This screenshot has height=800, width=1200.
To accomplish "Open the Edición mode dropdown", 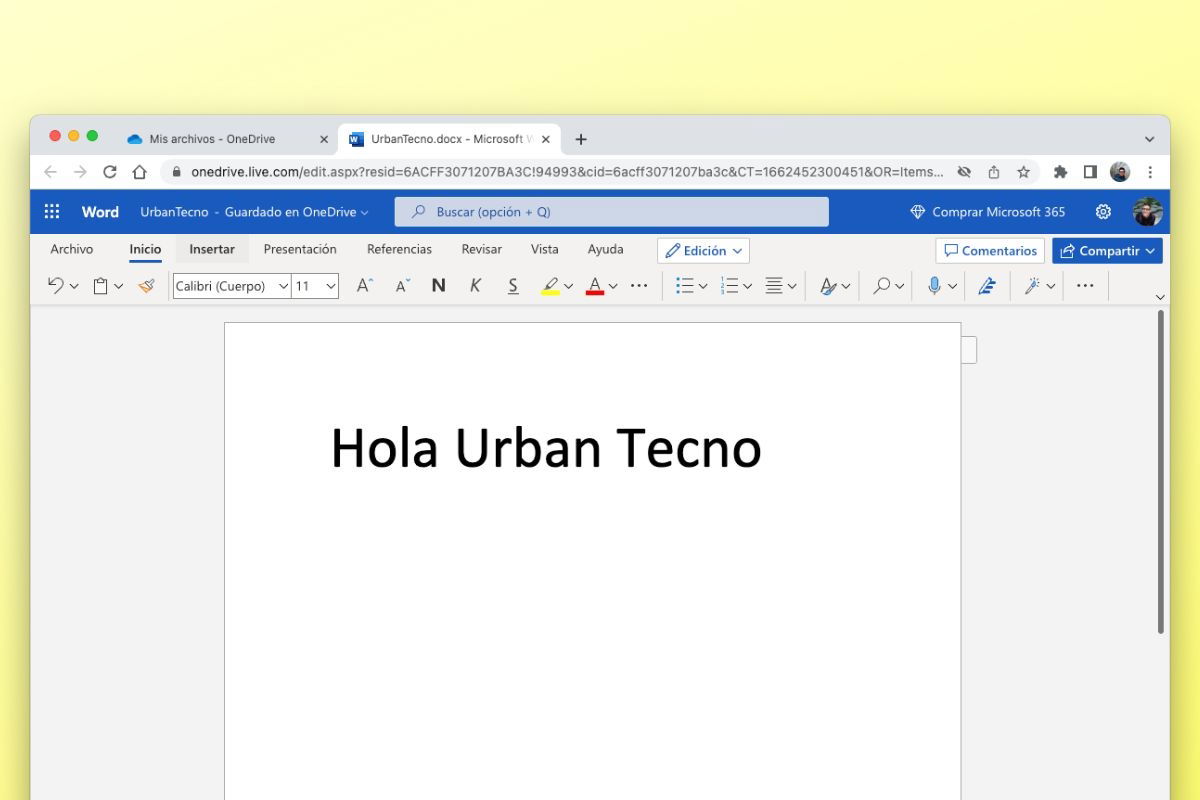I will [703, 249].
